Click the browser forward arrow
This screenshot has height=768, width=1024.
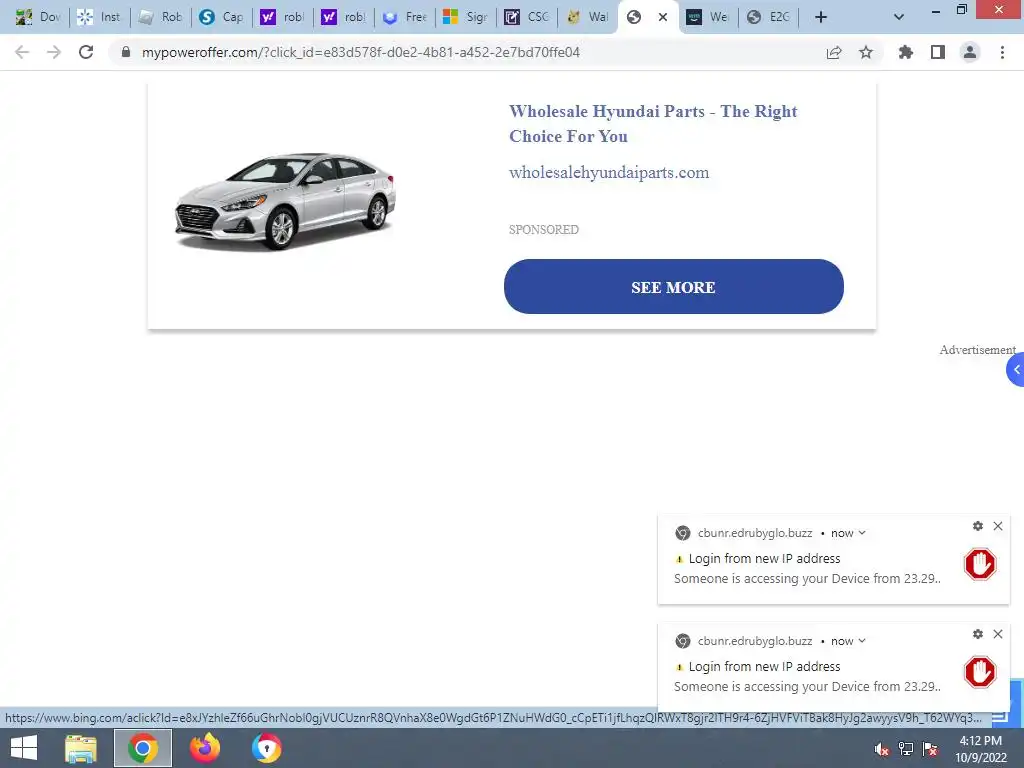(x=54, y=52)
